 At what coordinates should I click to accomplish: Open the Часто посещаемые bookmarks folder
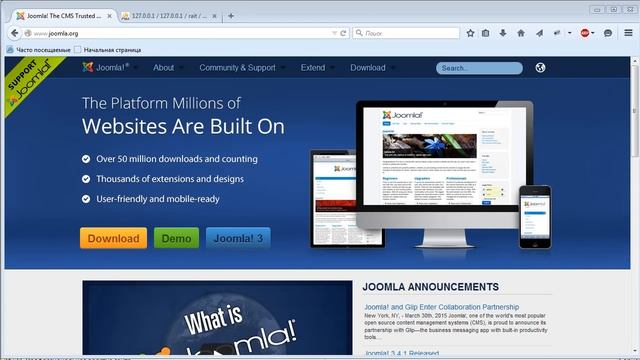pyautogui.click(x=39, y=50)
